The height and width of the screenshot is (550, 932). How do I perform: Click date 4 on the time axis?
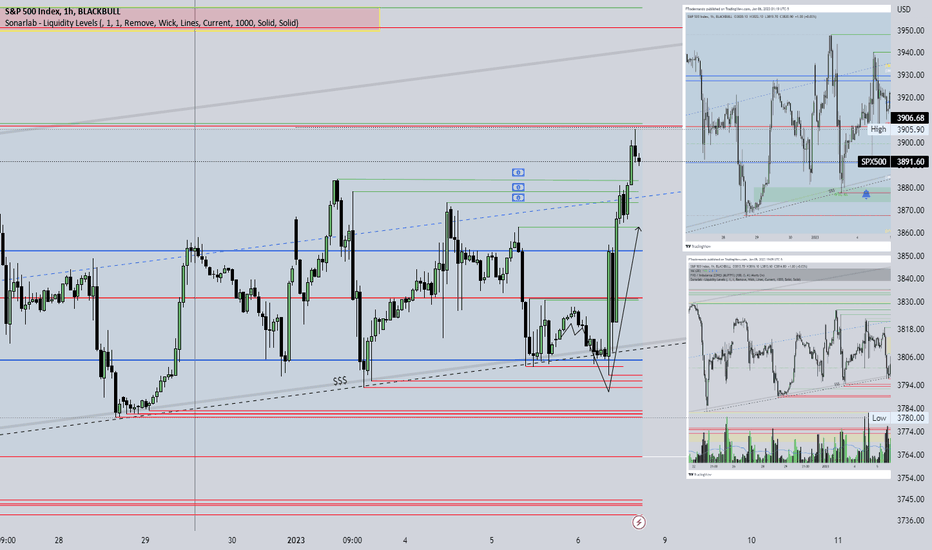(405, 540)
